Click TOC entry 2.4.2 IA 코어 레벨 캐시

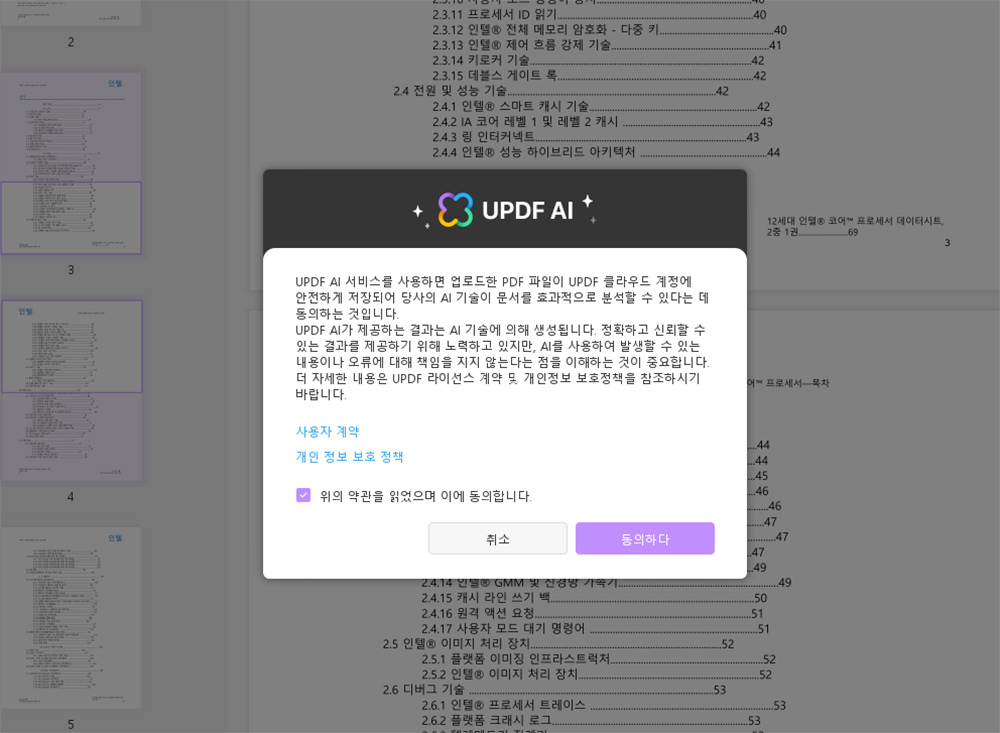pyautogui.click(x=602, y=122)
